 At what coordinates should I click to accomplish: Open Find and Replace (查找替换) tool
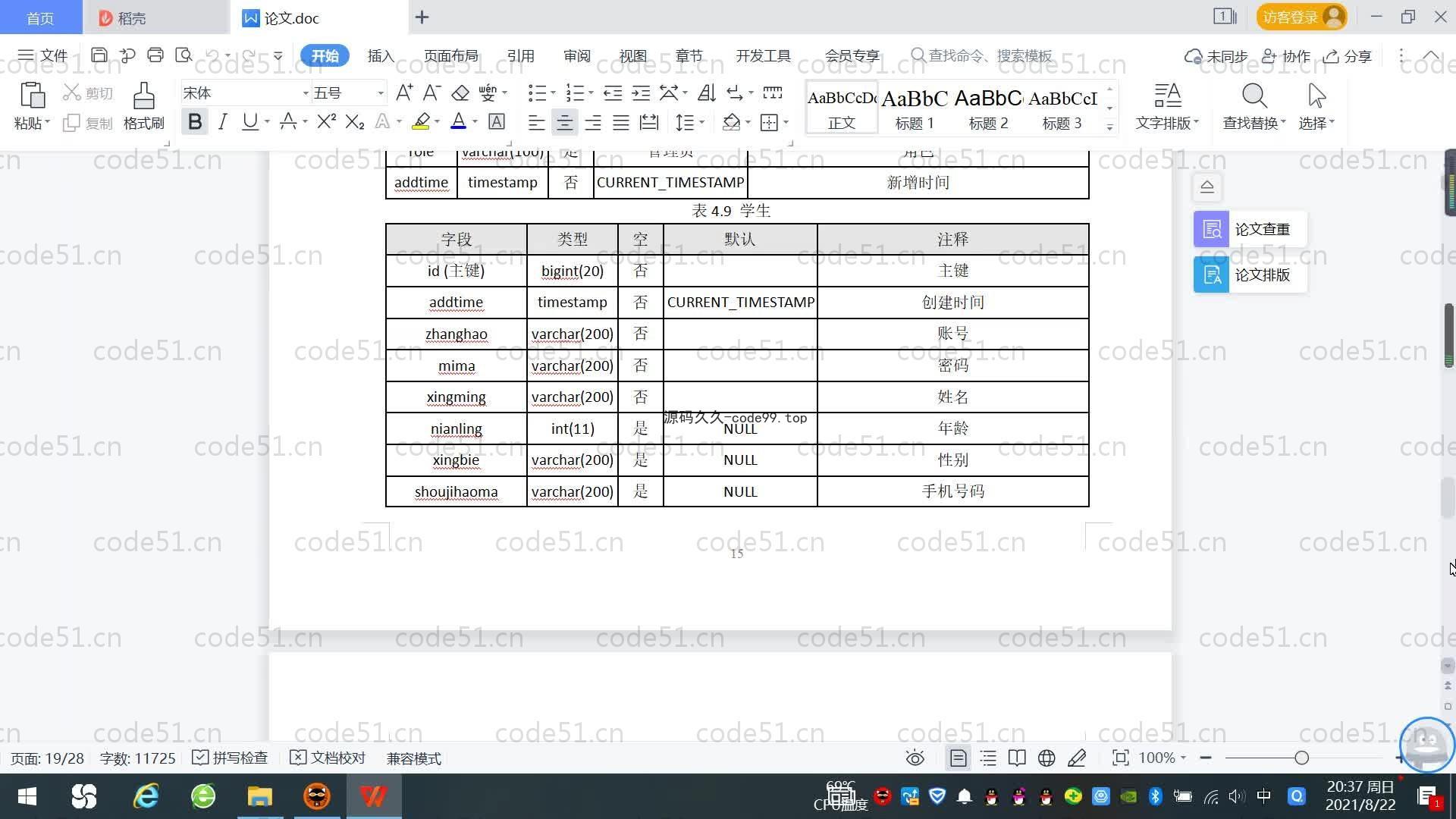click(1254, 97)
